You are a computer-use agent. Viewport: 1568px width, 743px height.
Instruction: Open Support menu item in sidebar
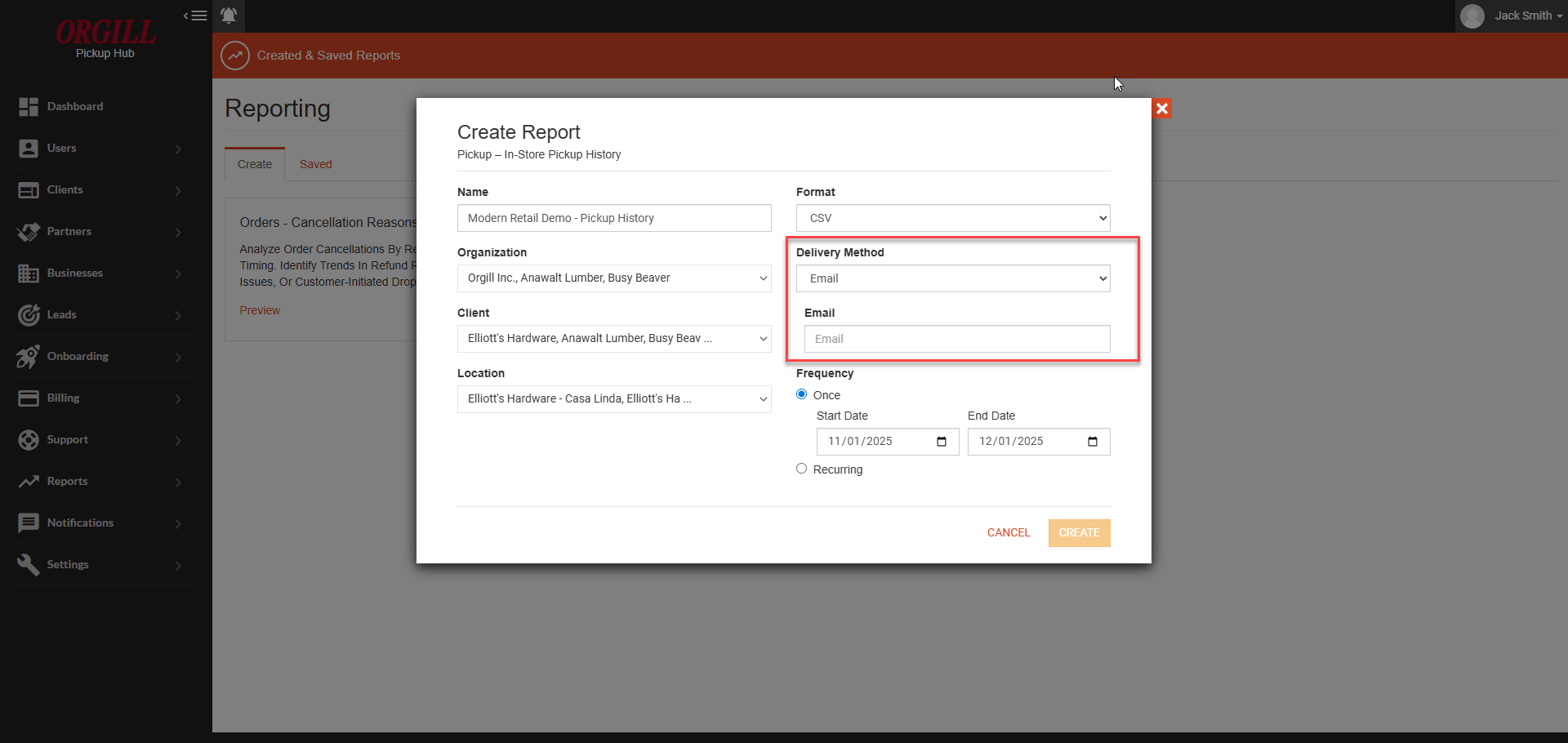[106, 440]
